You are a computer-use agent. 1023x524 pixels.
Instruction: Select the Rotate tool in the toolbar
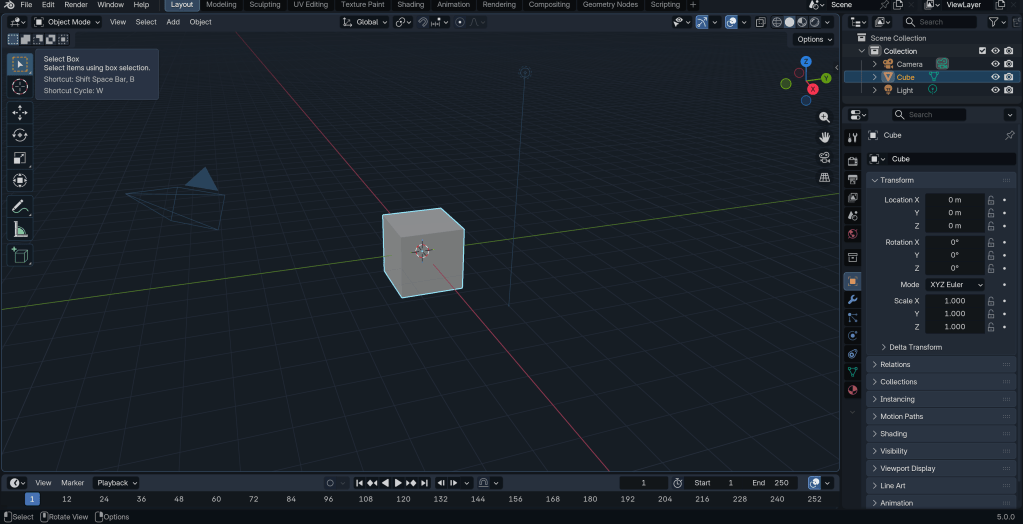(x=20, y=135)
